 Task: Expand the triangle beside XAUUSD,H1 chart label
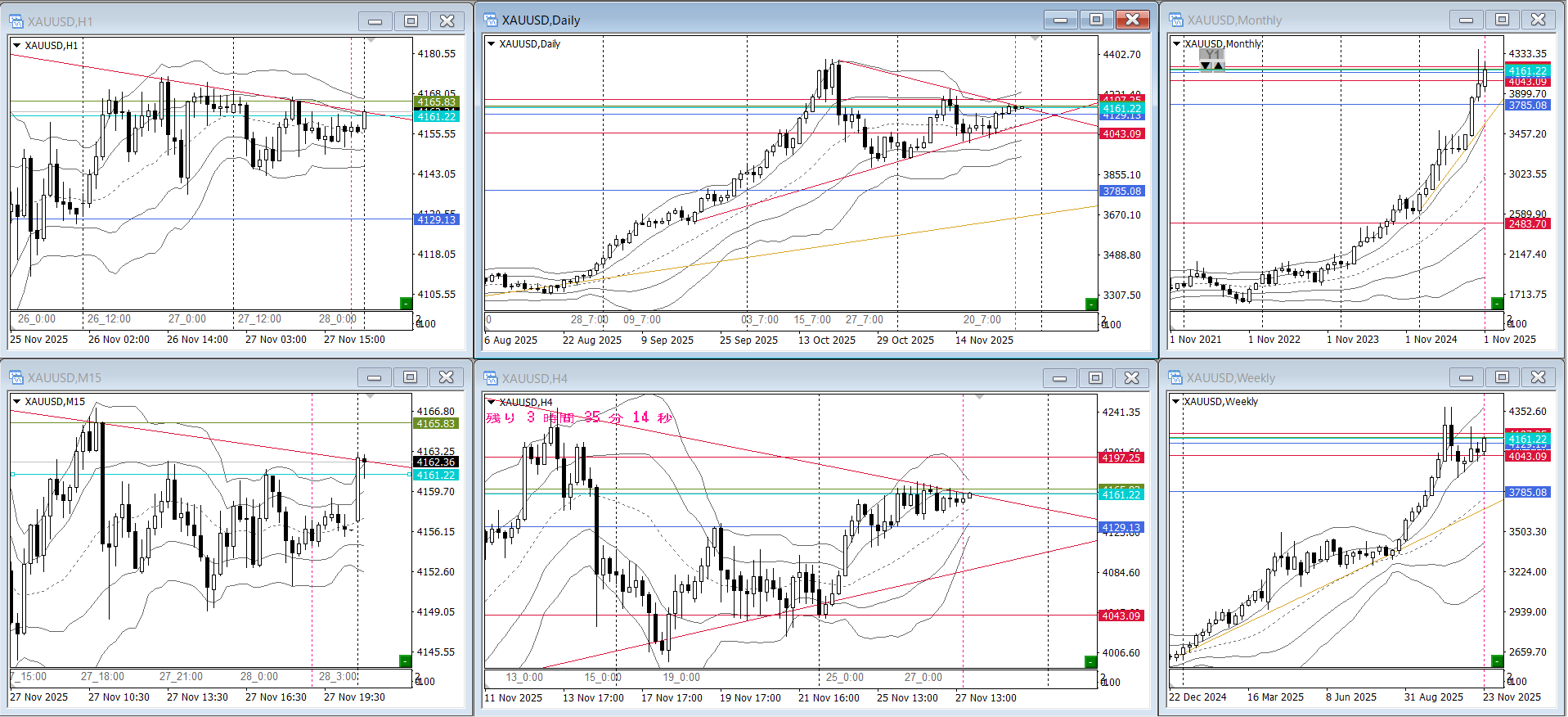pyautogui.click(x=16, y=46)
